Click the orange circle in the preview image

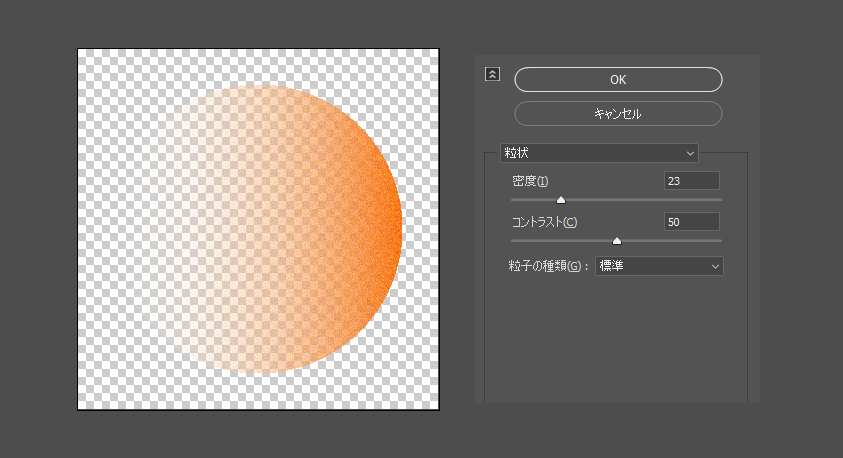coord(274,229)
